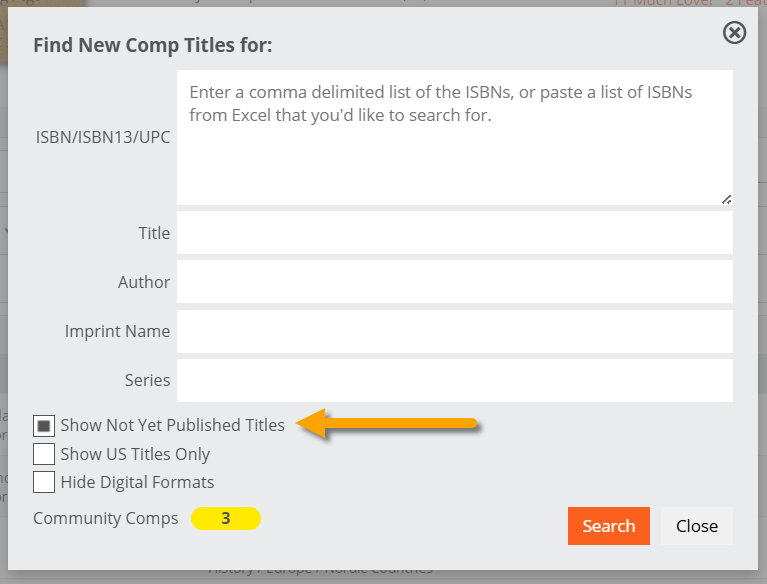Click the Hide Digital Formats label
The height and width of the screenshot is (584, 767).
click(x=137, y=482)
